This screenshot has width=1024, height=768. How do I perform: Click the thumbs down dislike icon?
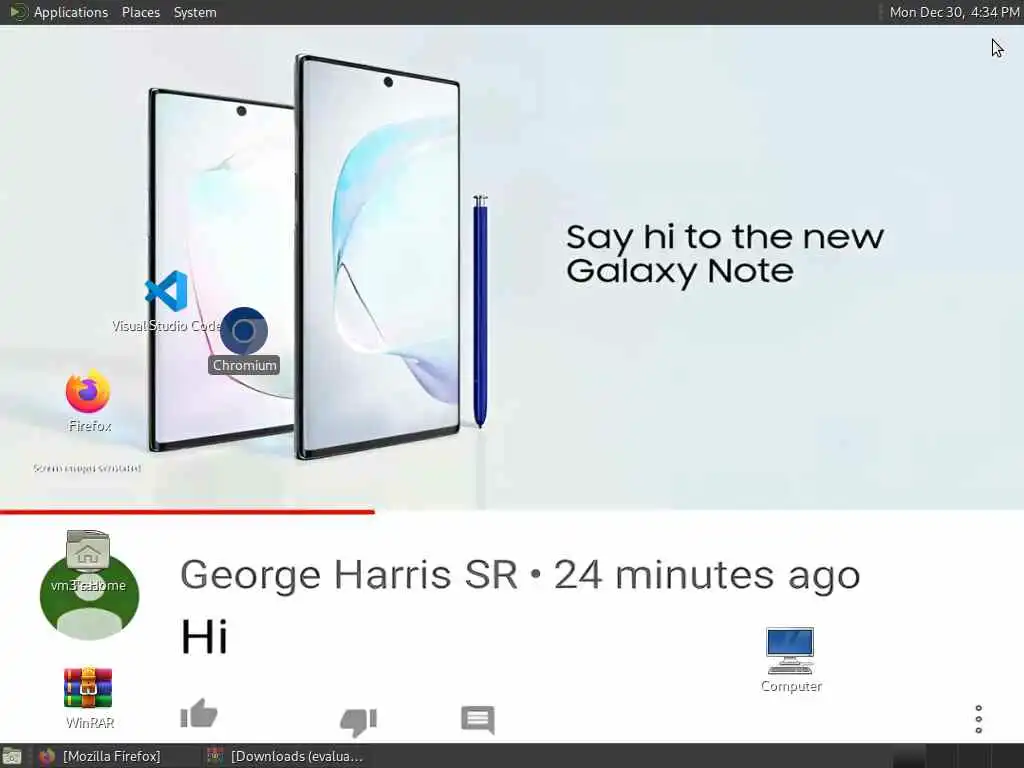click(x=359, y=722)
